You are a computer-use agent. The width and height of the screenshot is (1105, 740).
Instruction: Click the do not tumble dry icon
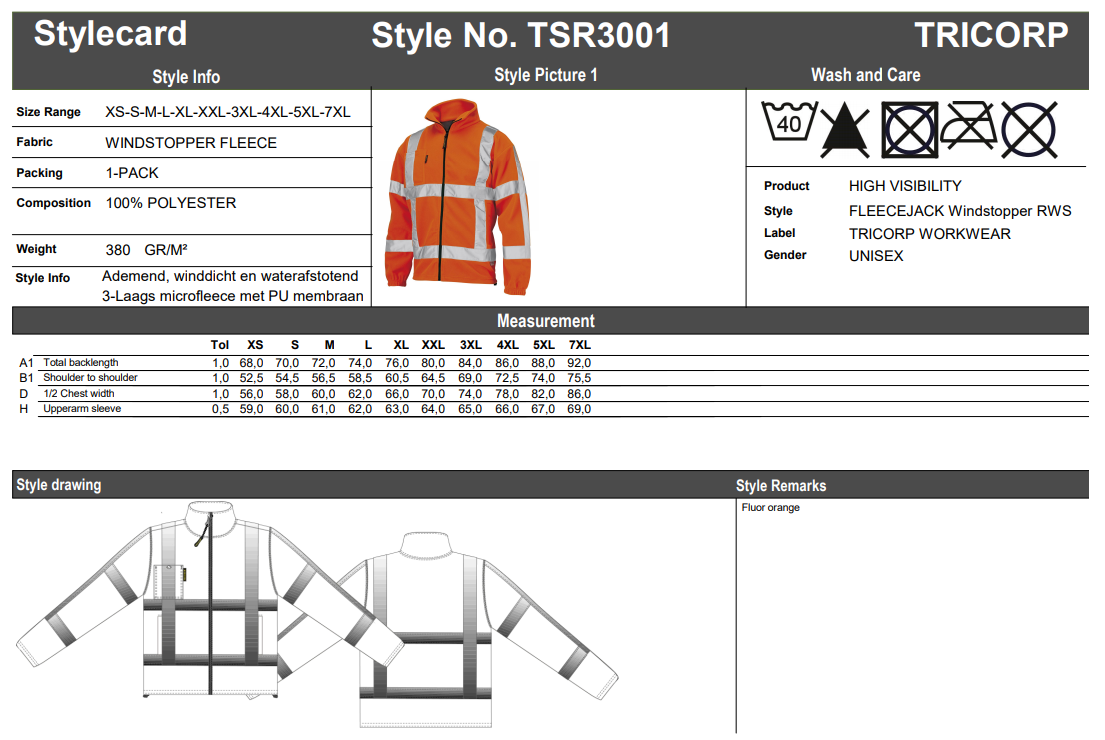click(909, 130)
